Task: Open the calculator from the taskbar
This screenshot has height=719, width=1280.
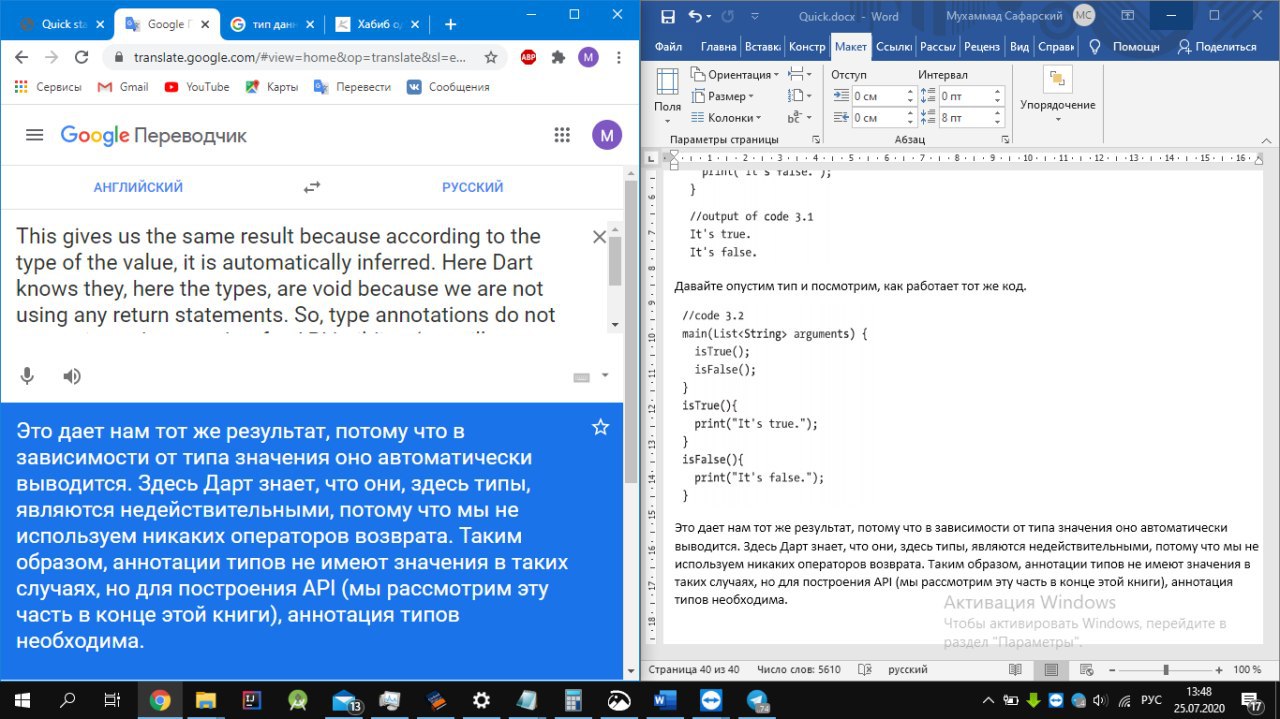Action: 573,699
